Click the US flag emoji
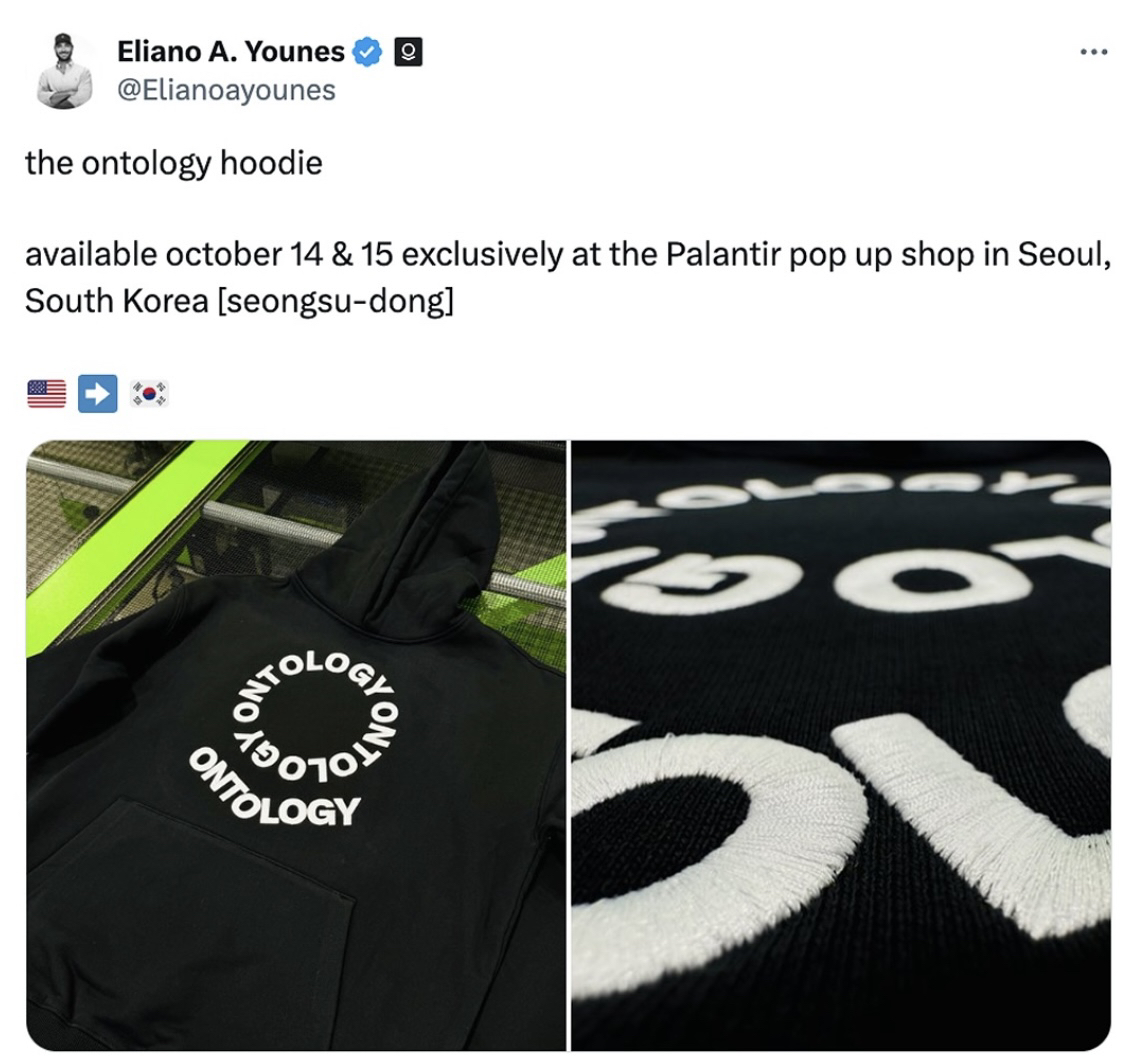1134x1060 pixels. point(47,394)
